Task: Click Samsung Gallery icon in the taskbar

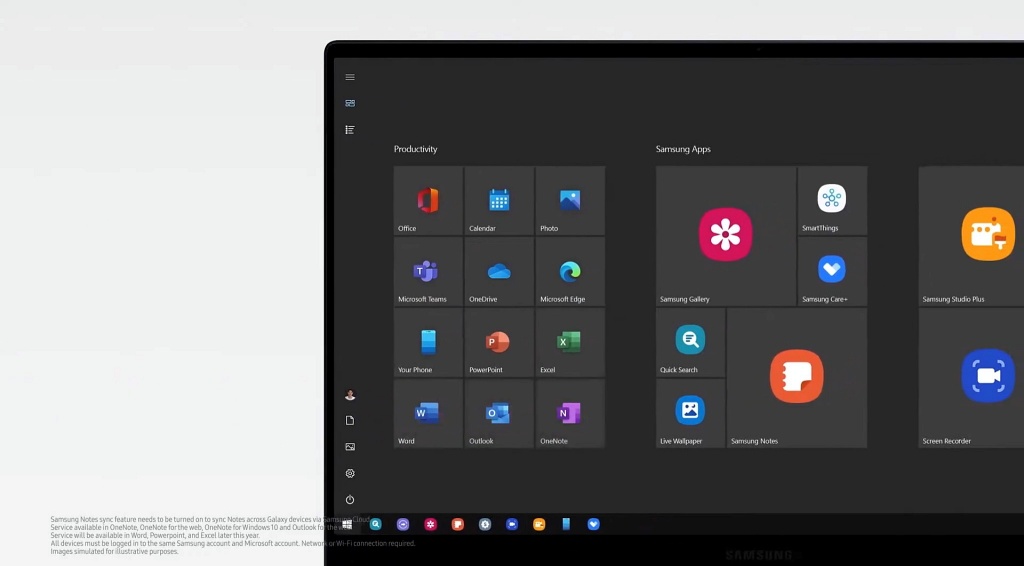Action: 430,524
